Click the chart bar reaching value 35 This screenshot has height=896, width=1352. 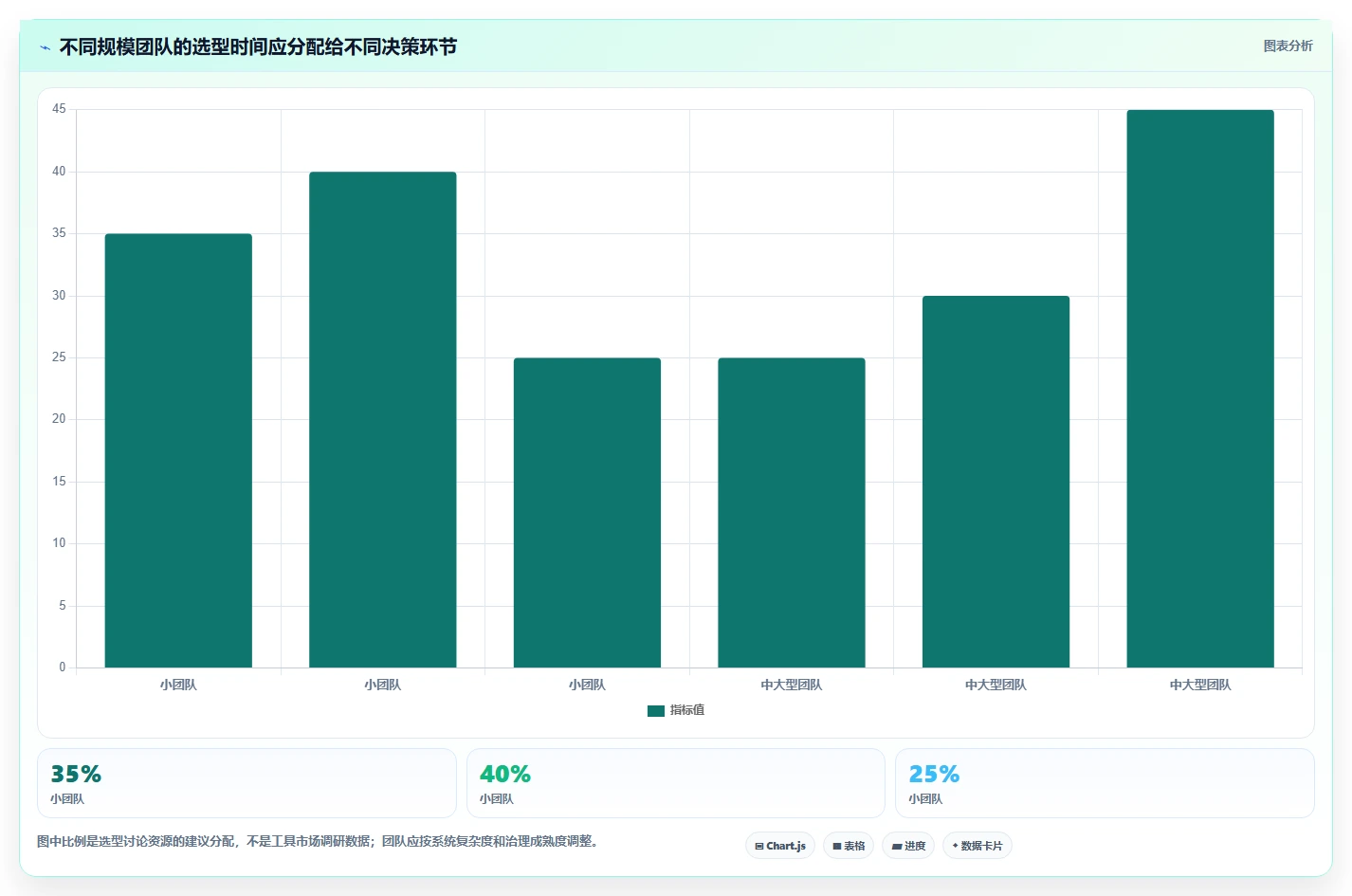pyautogui.click(x=178, y=450)
